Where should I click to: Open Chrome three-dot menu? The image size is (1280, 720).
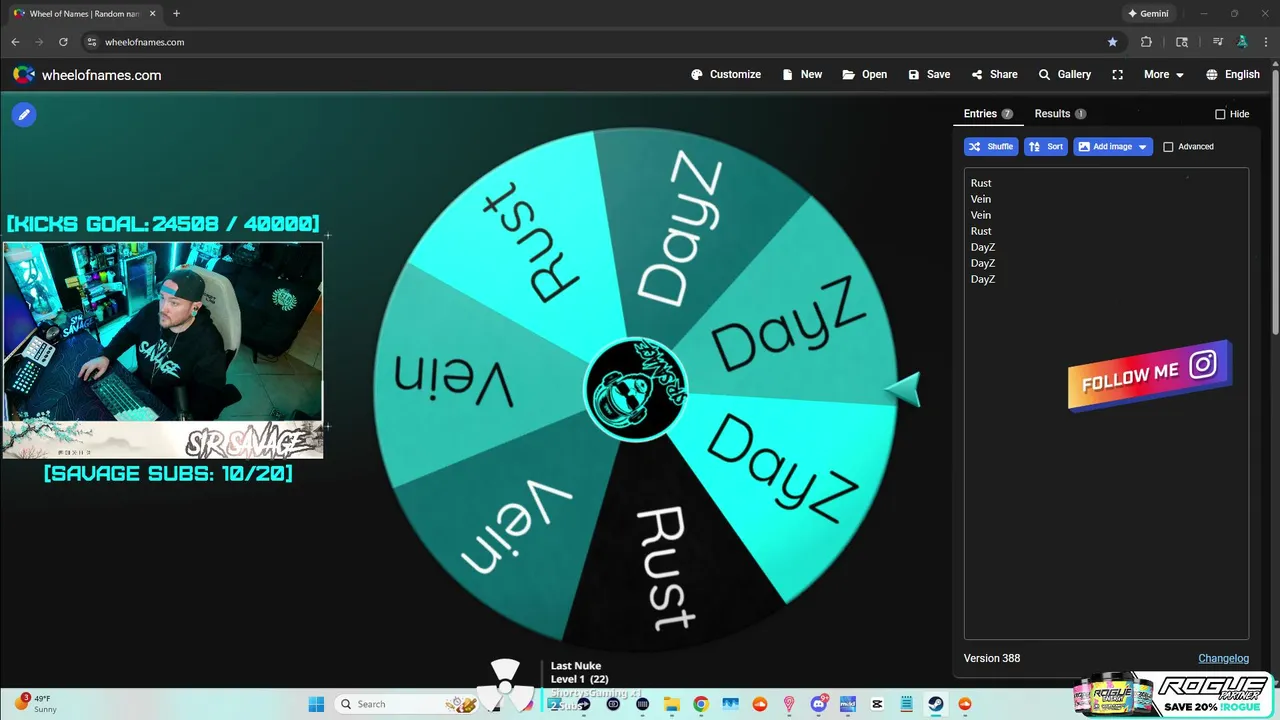click(1266, 42)
